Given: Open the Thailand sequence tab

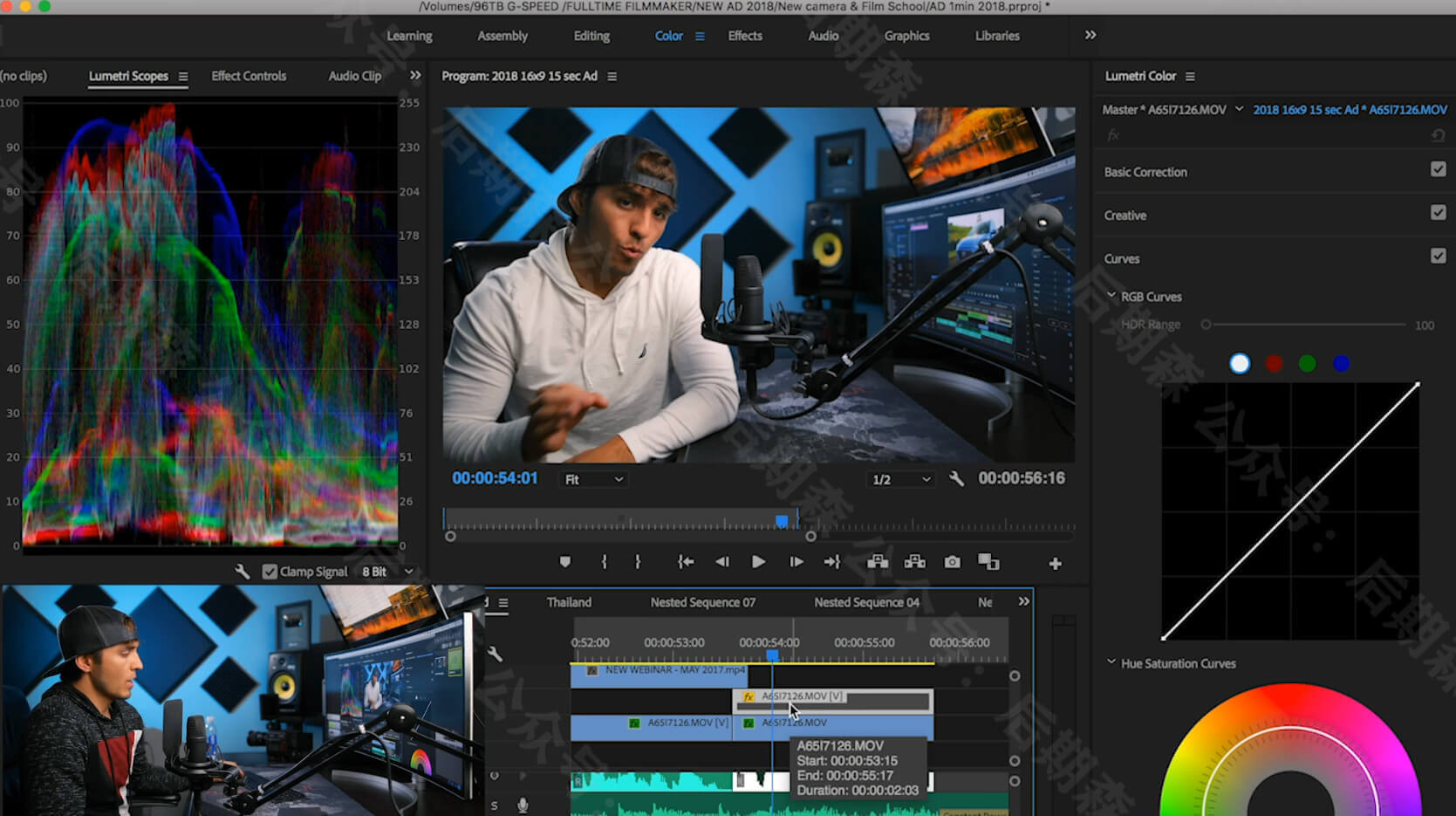Looking at the screenshot, I should 569,602.
